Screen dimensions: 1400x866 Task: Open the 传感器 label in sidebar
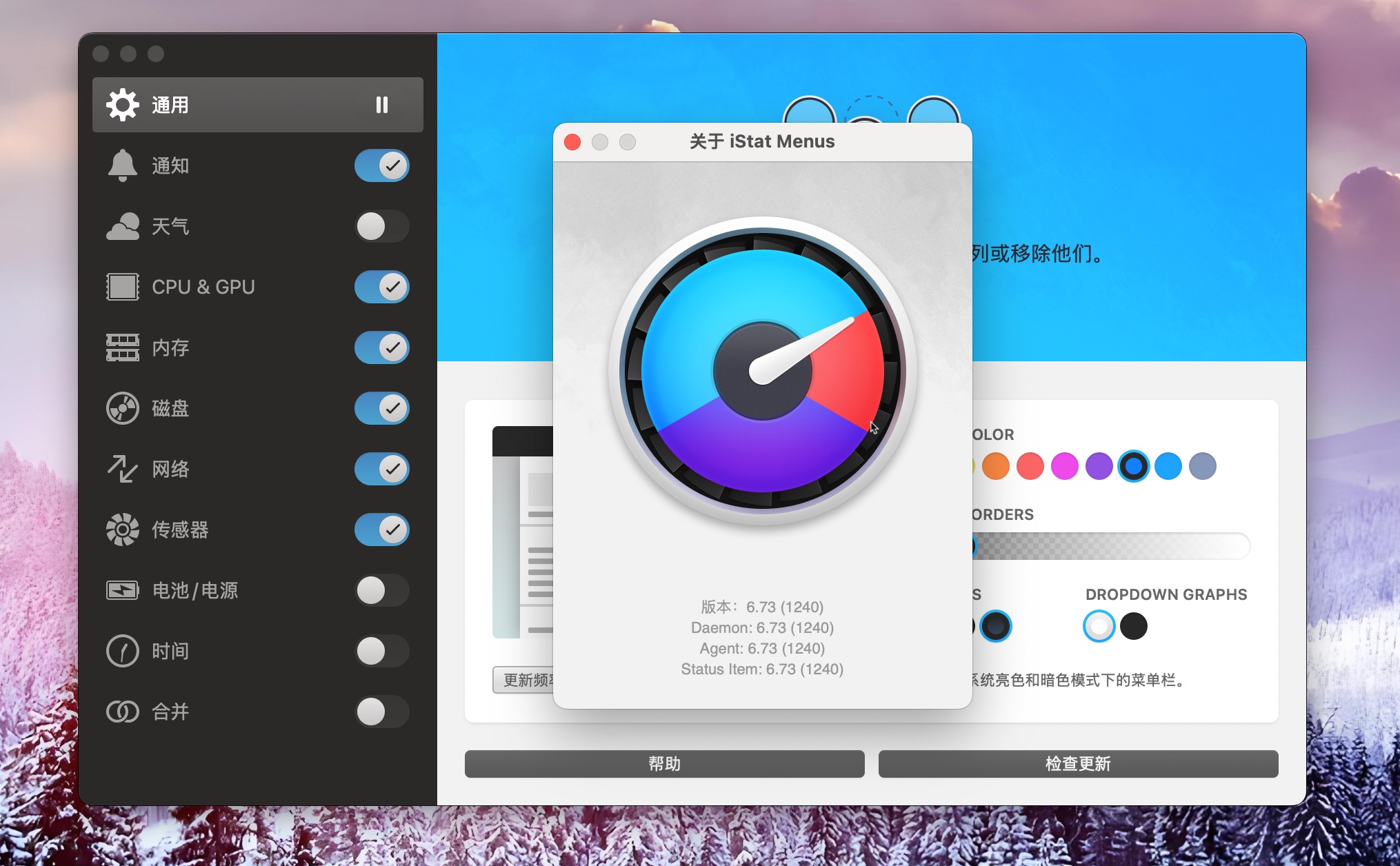180,530
